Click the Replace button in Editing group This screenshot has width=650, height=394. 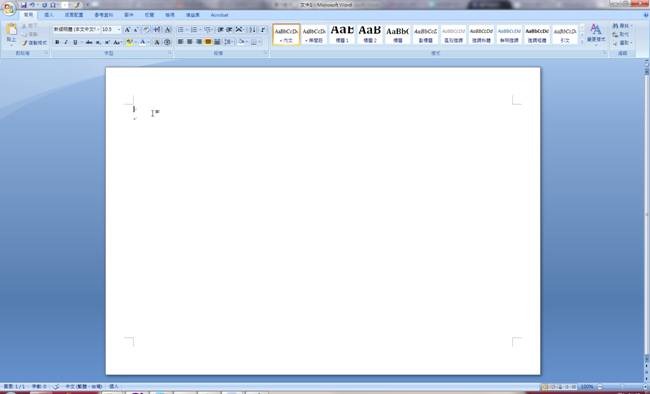click(x=621, y=34)
